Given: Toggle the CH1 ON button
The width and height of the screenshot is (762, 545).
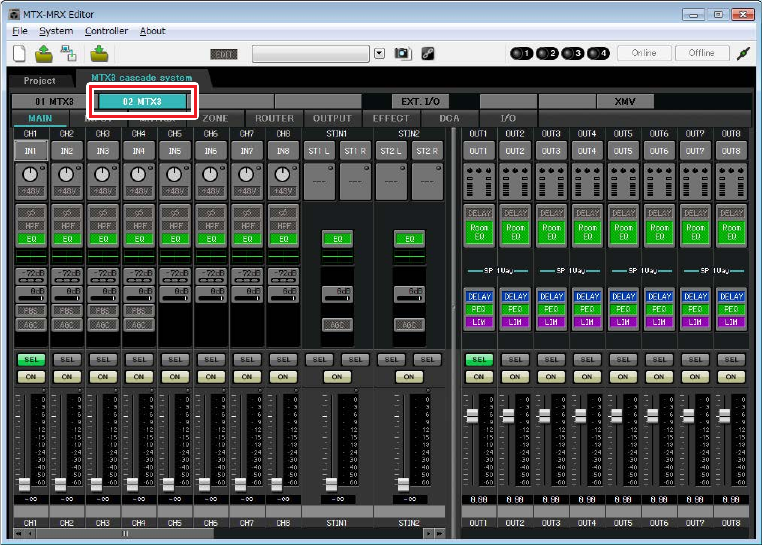Looking at the screenshot, I should pyautogui.click(x=31, y=376).
